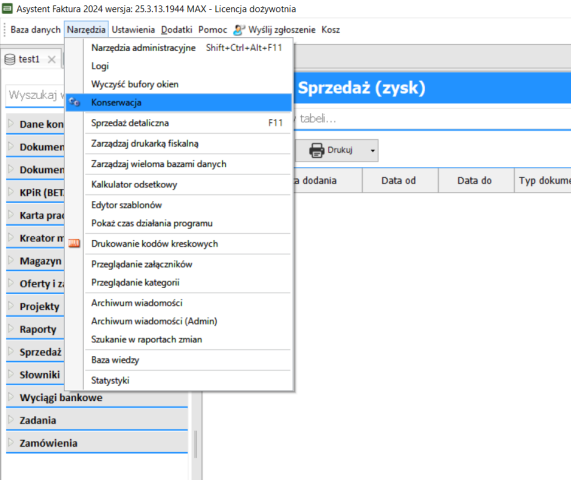
Task: Open the Ustawienia menu
Action: pyautogui.click(x=133, y=29)
